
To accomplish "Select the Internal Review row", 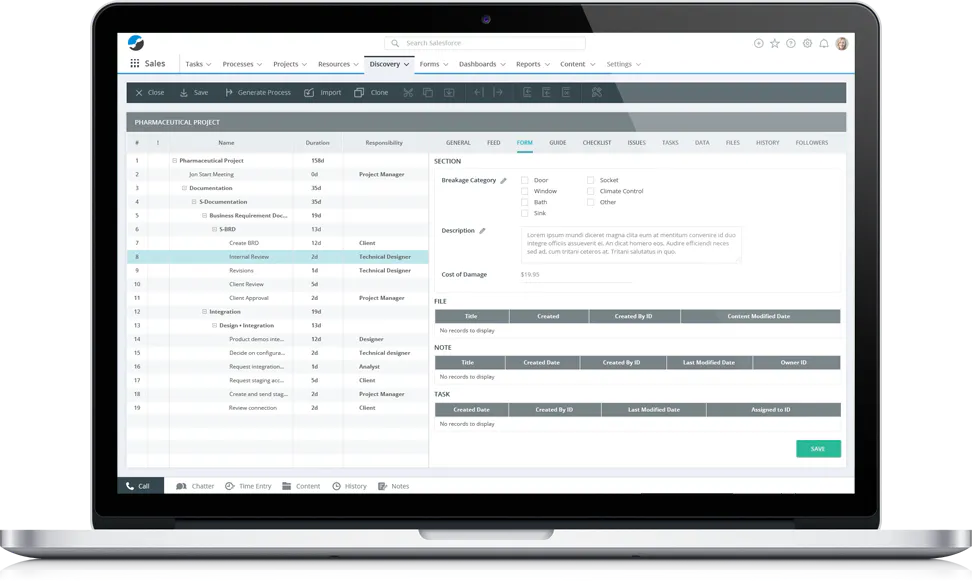I will [278, 257].
